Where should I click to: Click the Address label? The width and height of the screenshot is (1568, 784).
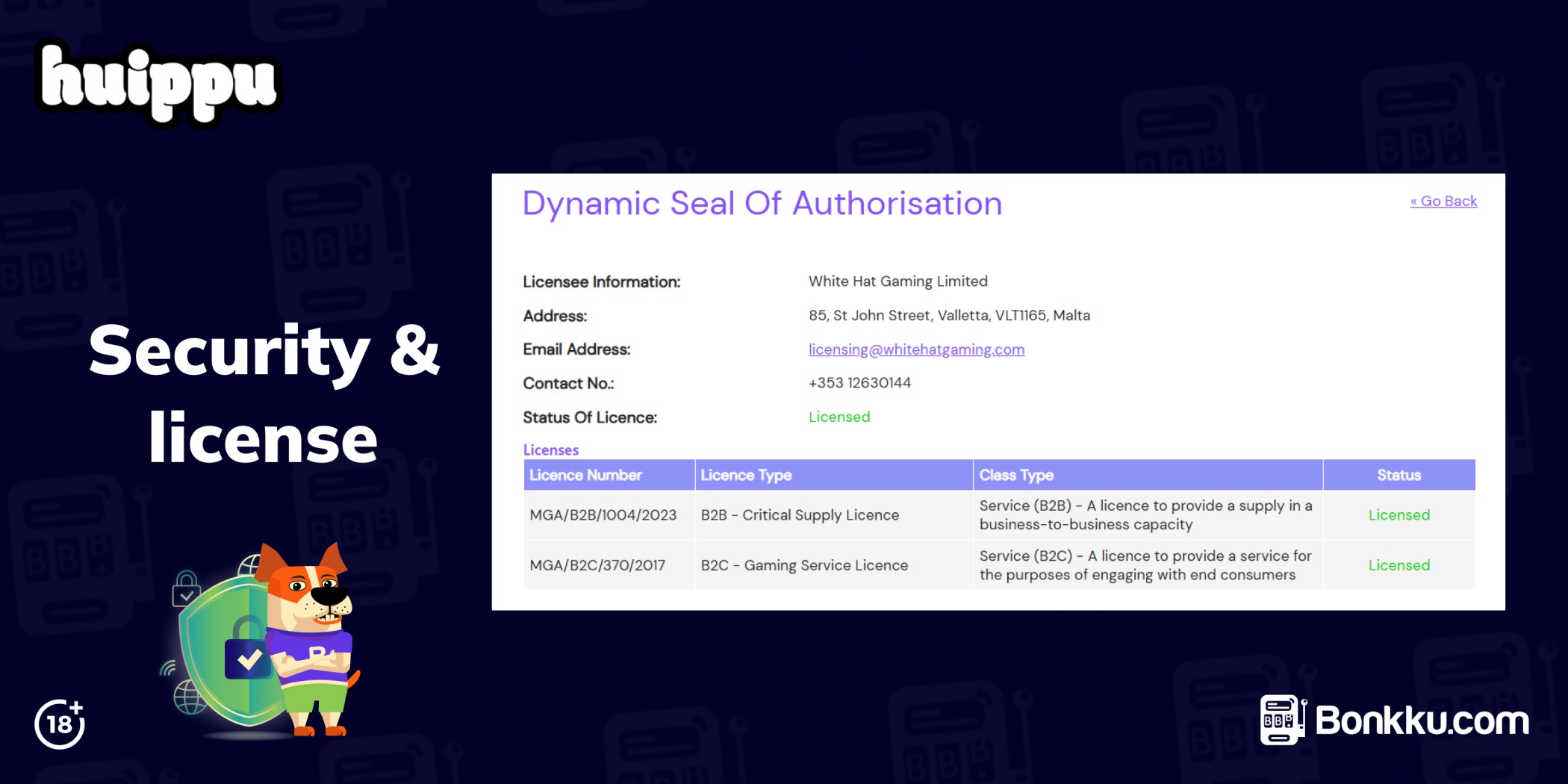click(x=555, y=316)
